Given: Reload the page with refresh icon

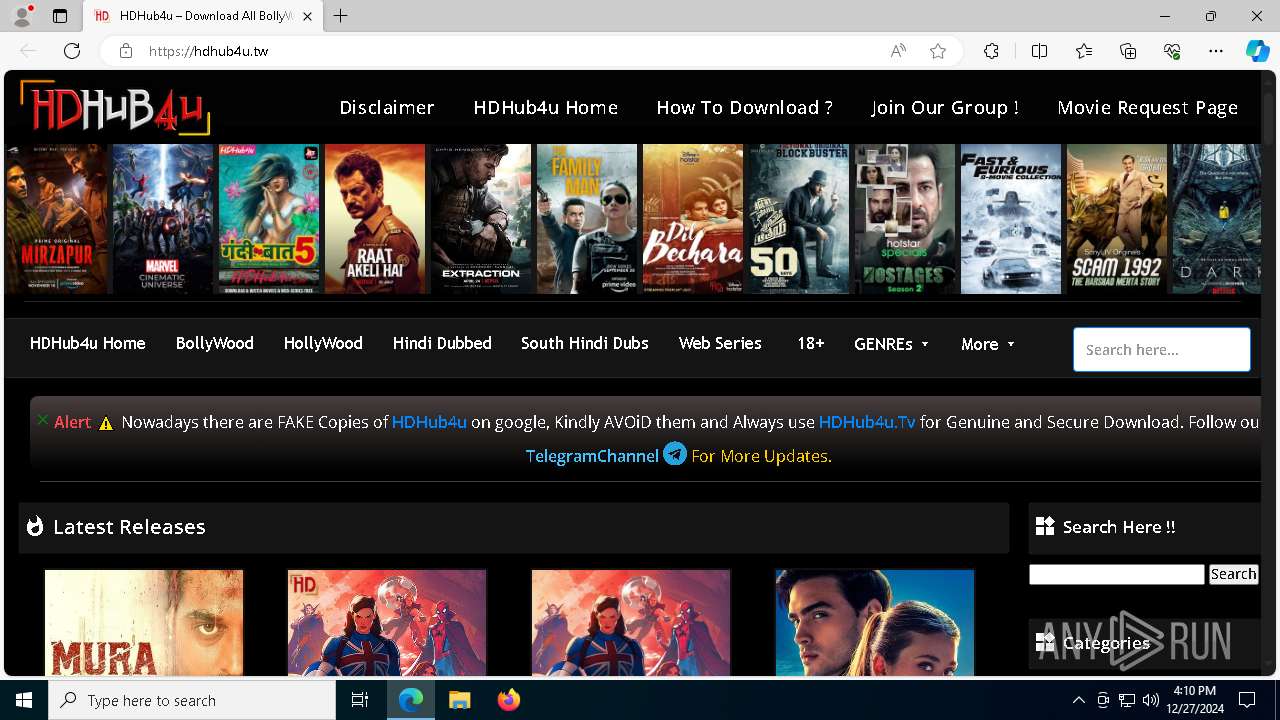Looking at the screenshot, I should (72, 51).
